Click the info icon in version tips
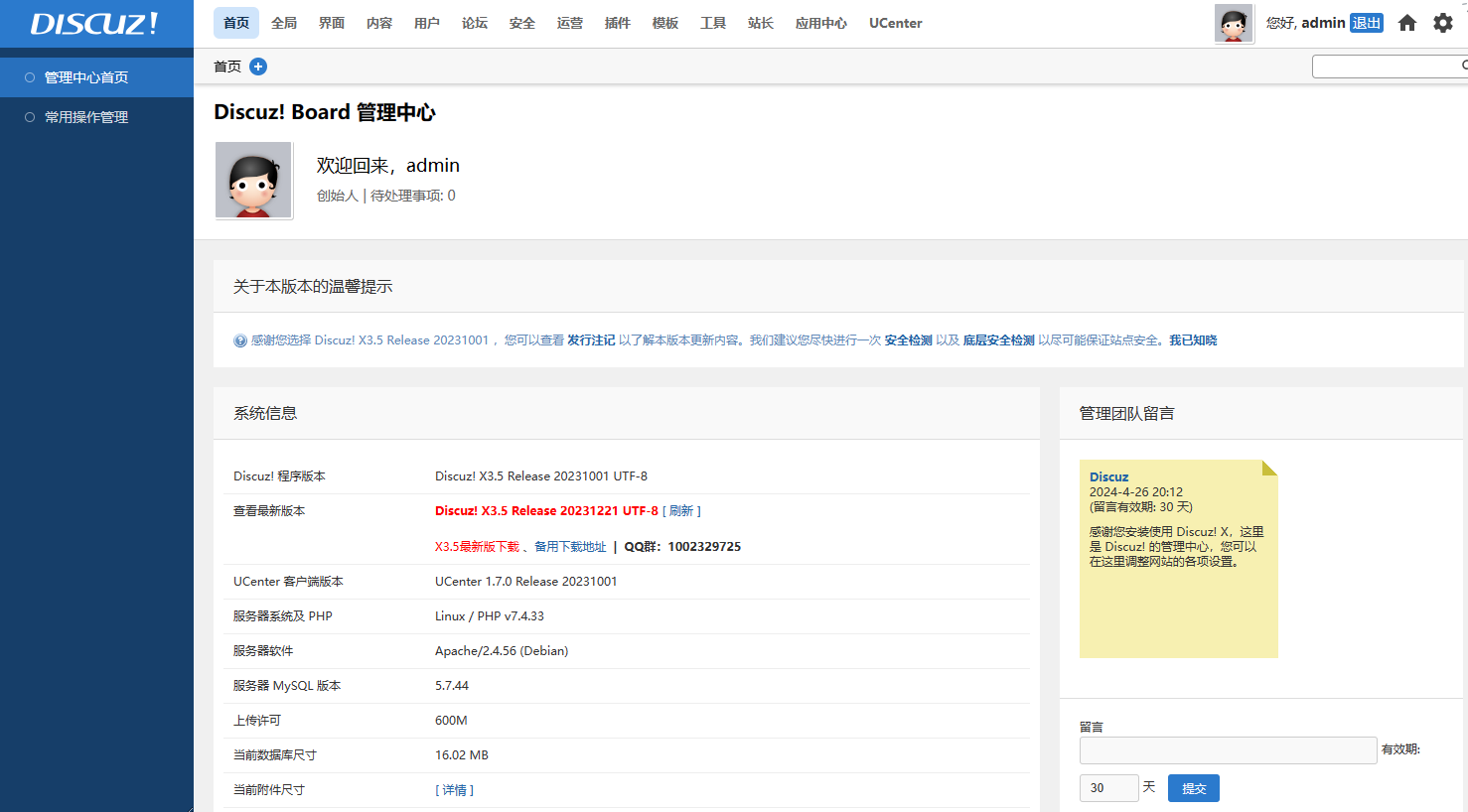 point(240,340)
